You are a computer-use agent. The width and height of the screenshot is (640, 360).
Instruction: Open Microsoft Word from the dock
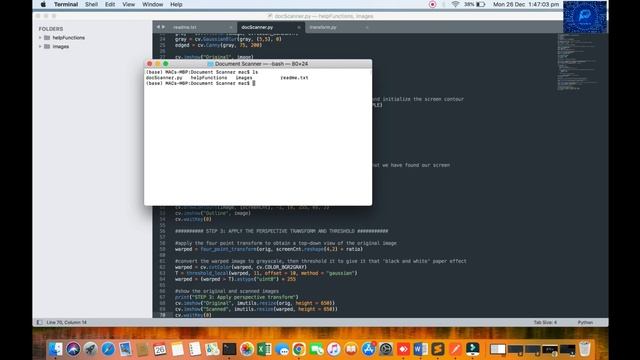(420, 349)
